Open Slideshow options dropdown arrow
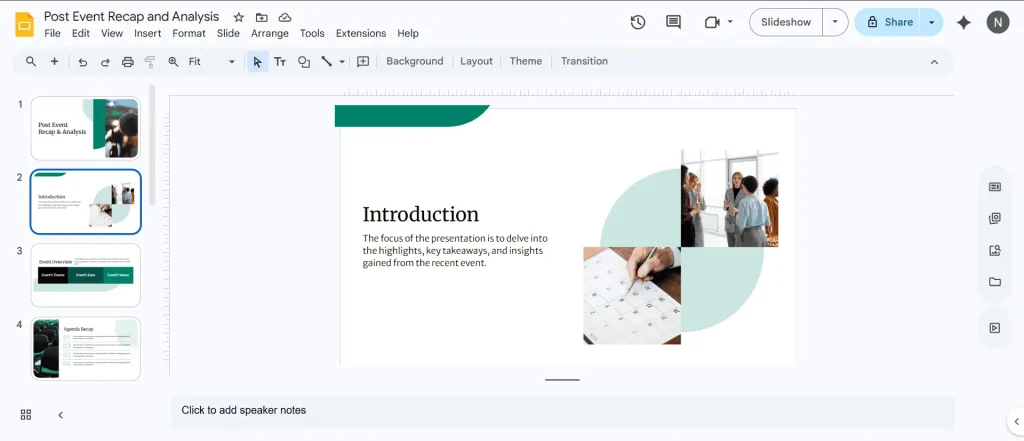Viewport: 1024px width, 441px height. pos(835,22)
